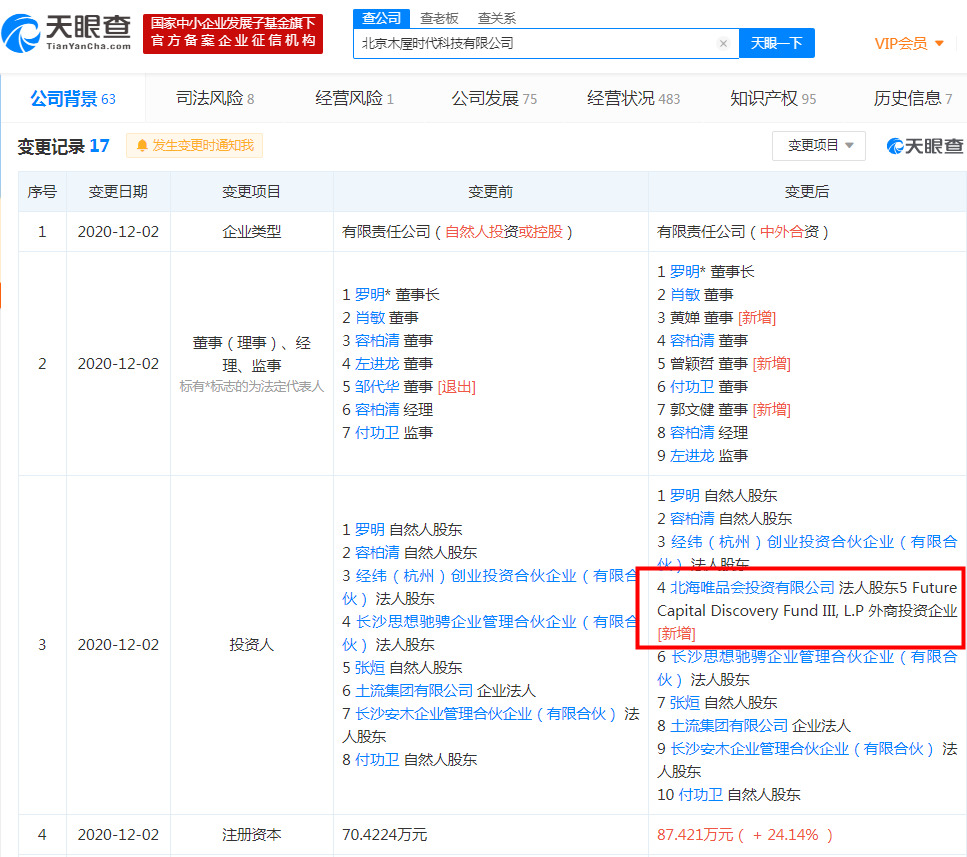Image resolution: width=967 pixels, height=857 pixels.
Task: Click the 变更前 column header
Action: (x=490, y=192)
